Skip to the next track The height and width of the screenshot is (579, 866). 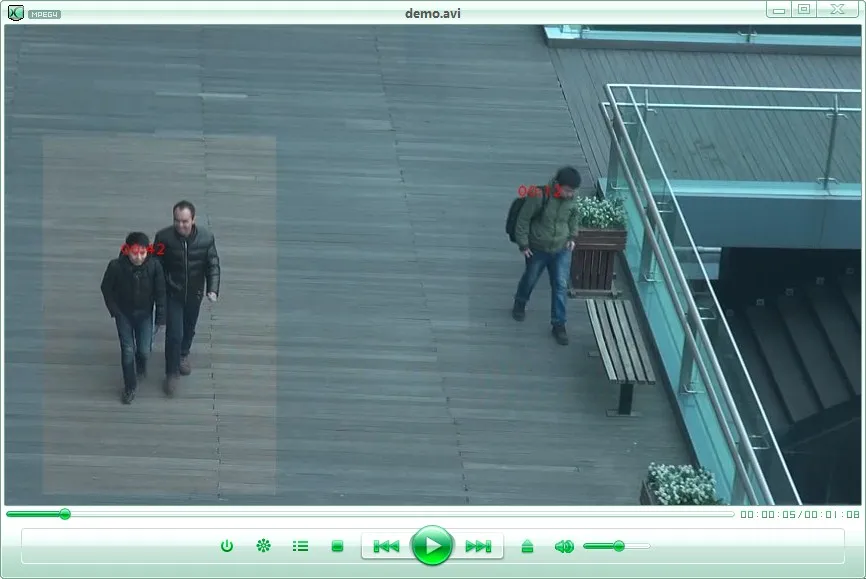tap(478, 546)
